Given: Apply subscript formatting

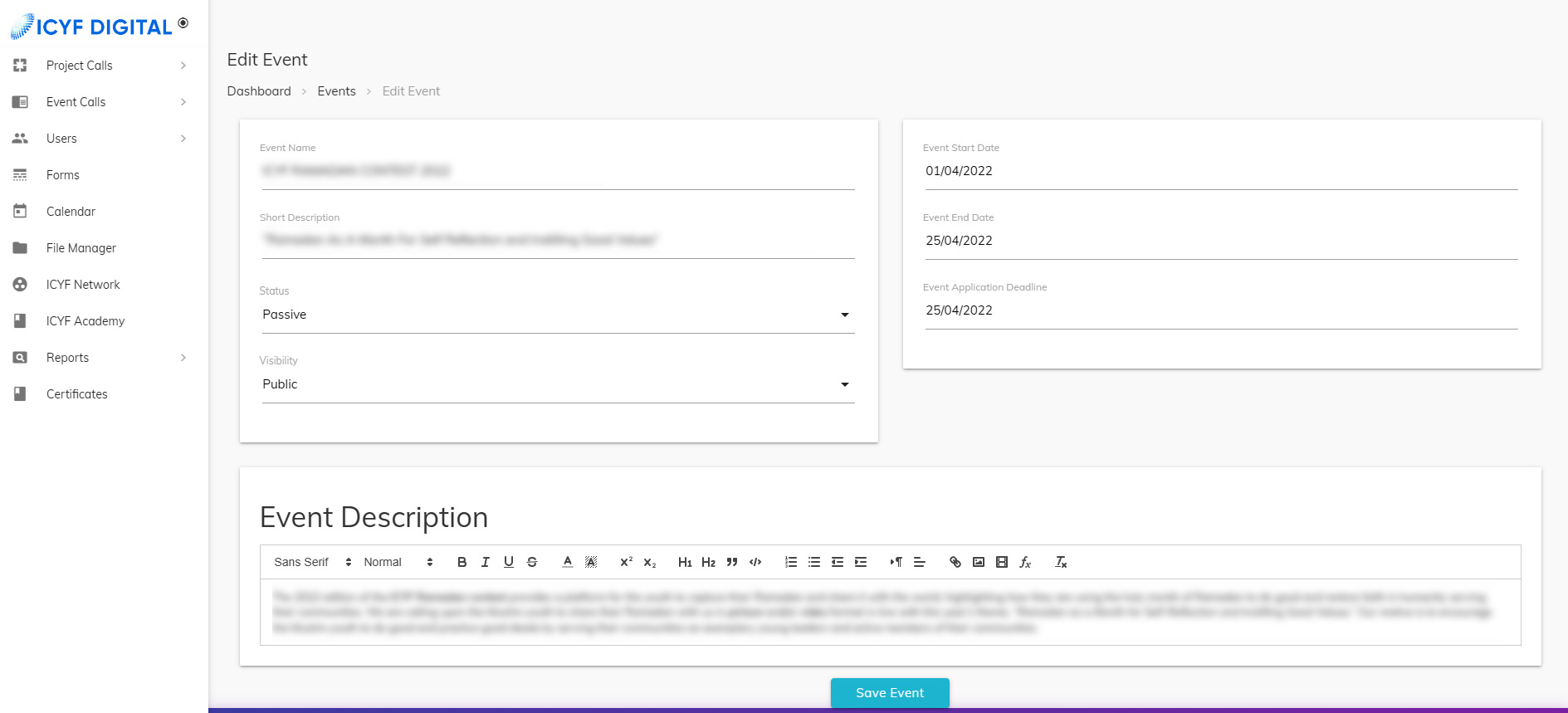Looking at the screenshot, I should 650,562.
